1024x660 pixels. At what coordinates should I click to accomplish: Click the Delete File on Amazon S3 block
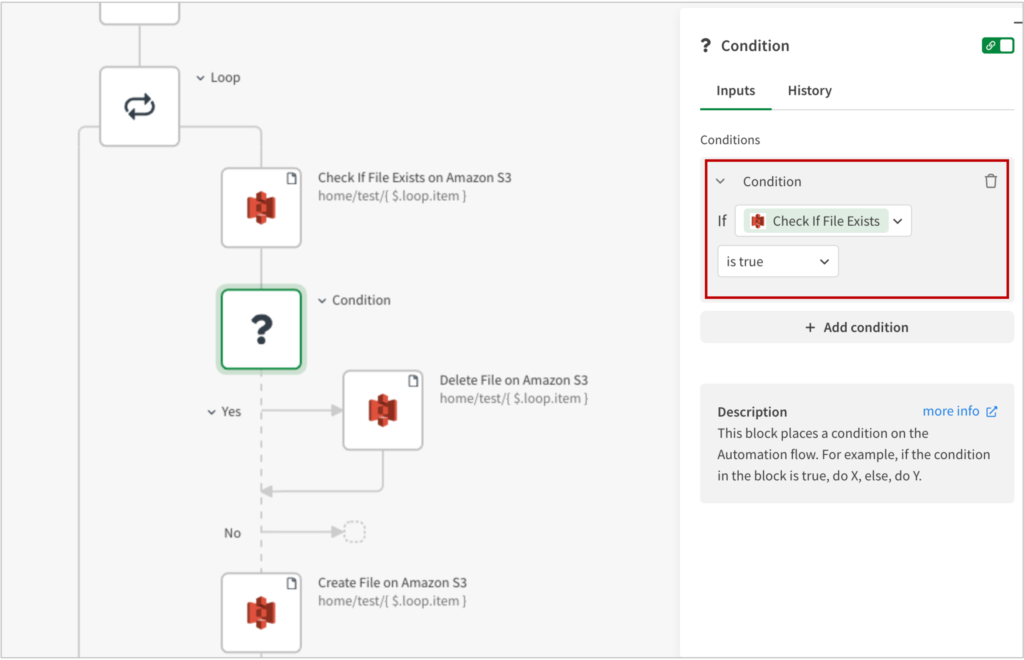click(383, 410)
